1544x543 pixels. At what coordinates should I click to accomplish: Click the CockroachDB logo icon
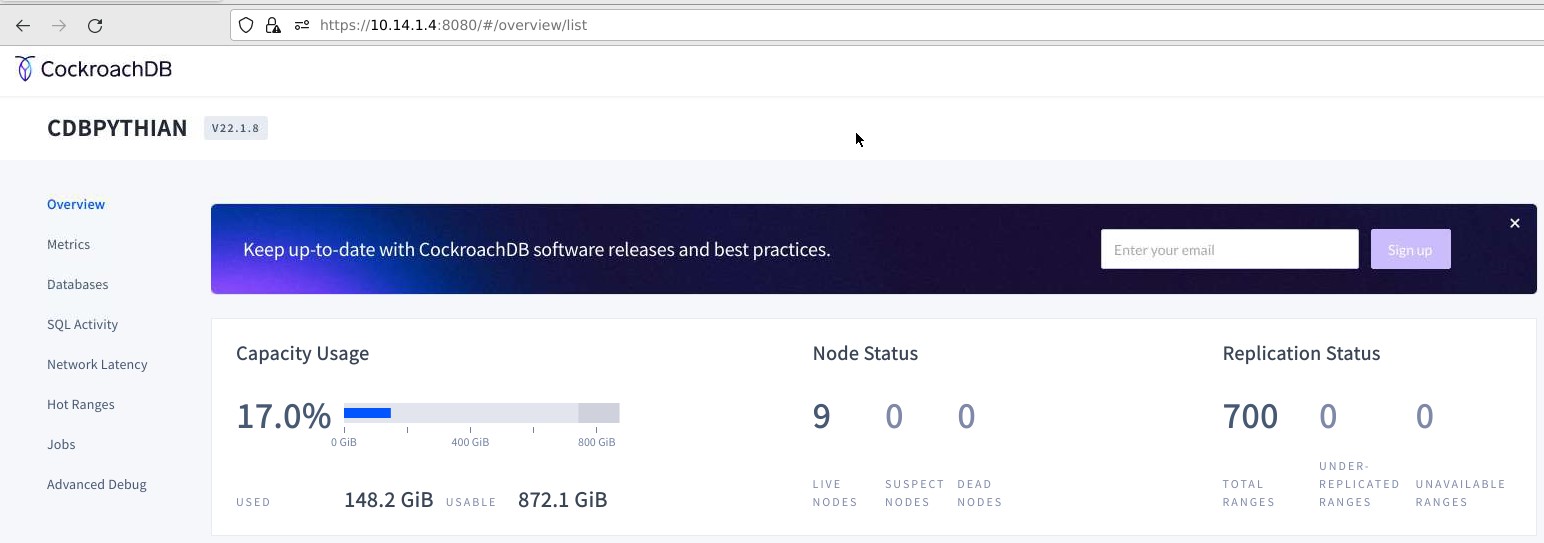point(25,69)
